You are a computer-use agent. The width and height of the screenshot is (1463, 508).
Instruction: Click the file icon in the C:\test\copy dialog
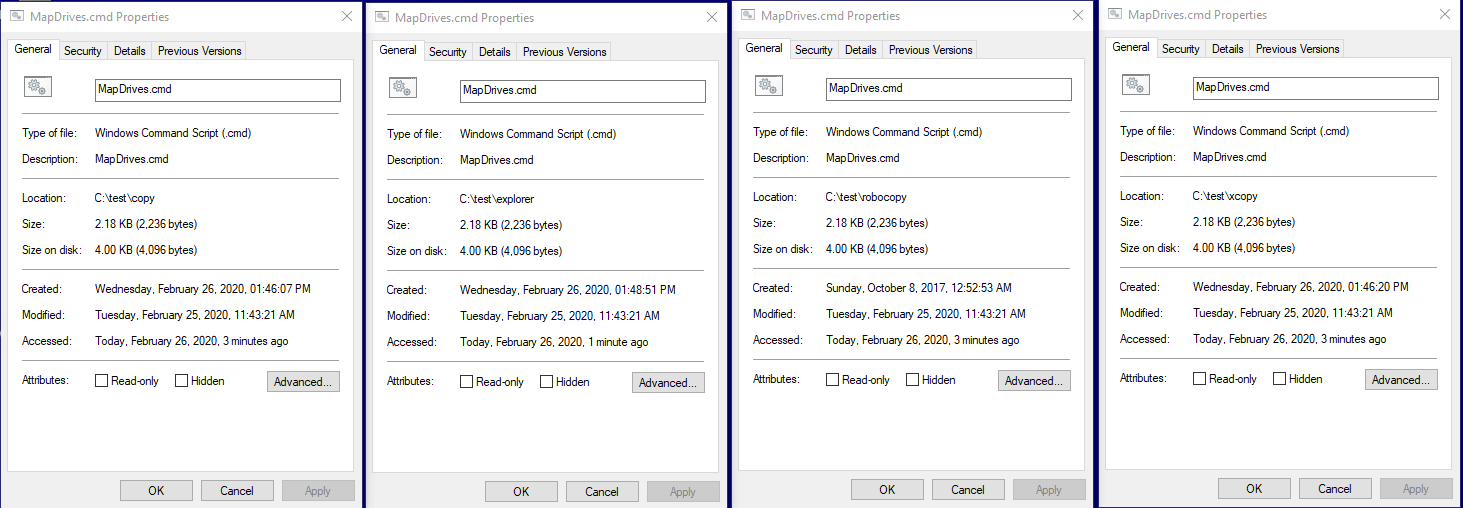(x=37, y=88)
